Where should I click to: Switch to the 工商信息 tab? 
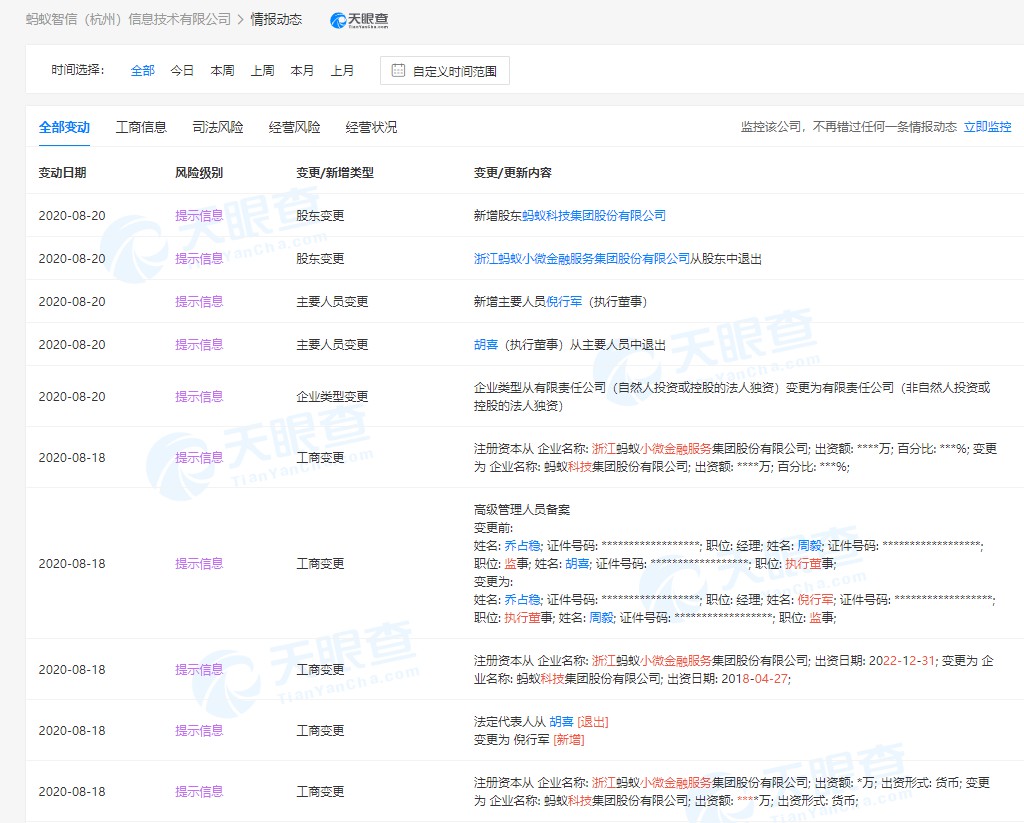tap(141, 127)
